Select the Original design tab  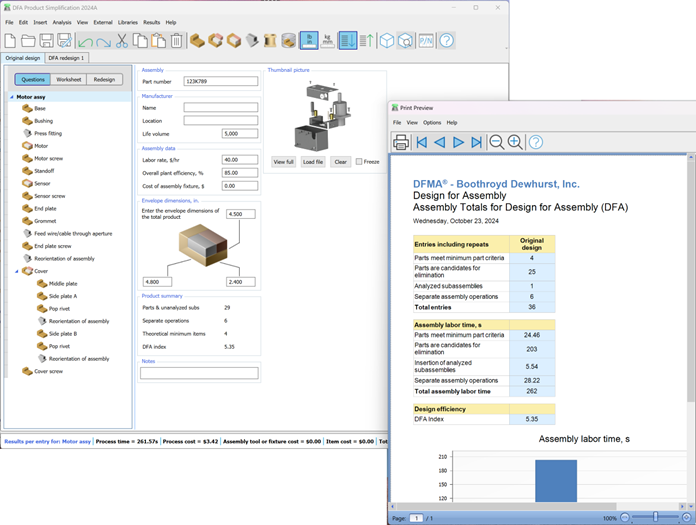click(x=23, y=58)
